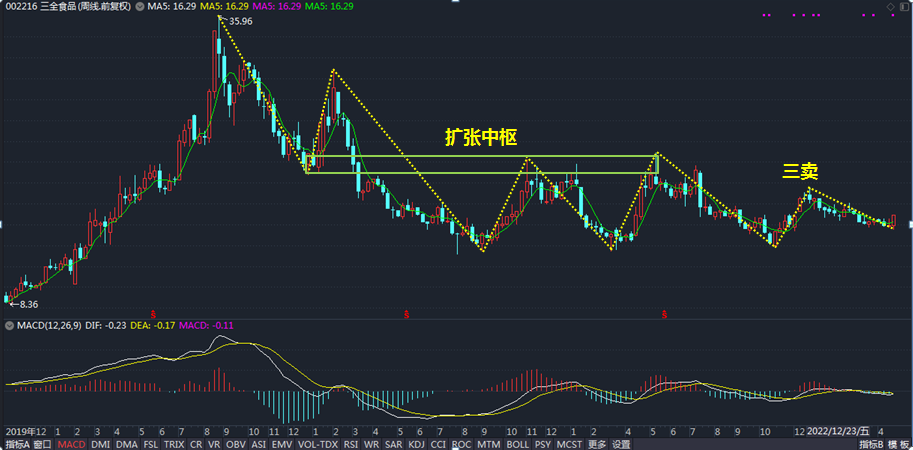This screenshot has width=913, height=450.
Task: Click the rightmost red S marker
Action: 664,314
